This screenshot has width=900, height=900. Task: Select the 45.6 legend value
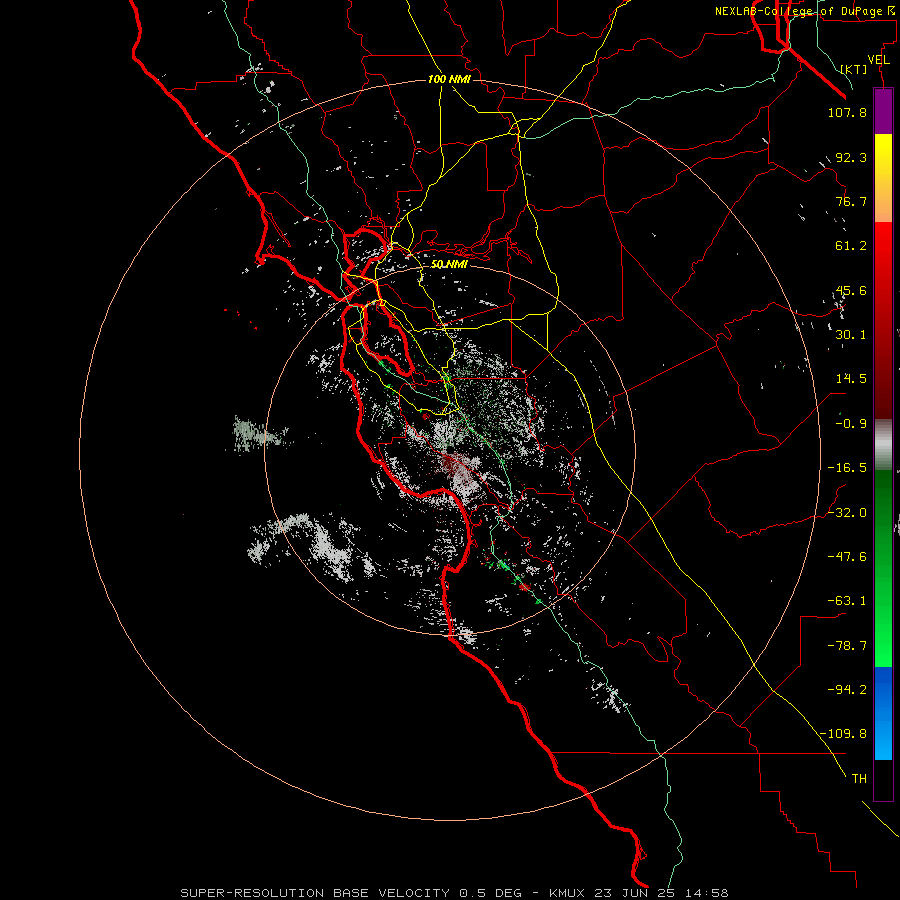pos(851,290)
